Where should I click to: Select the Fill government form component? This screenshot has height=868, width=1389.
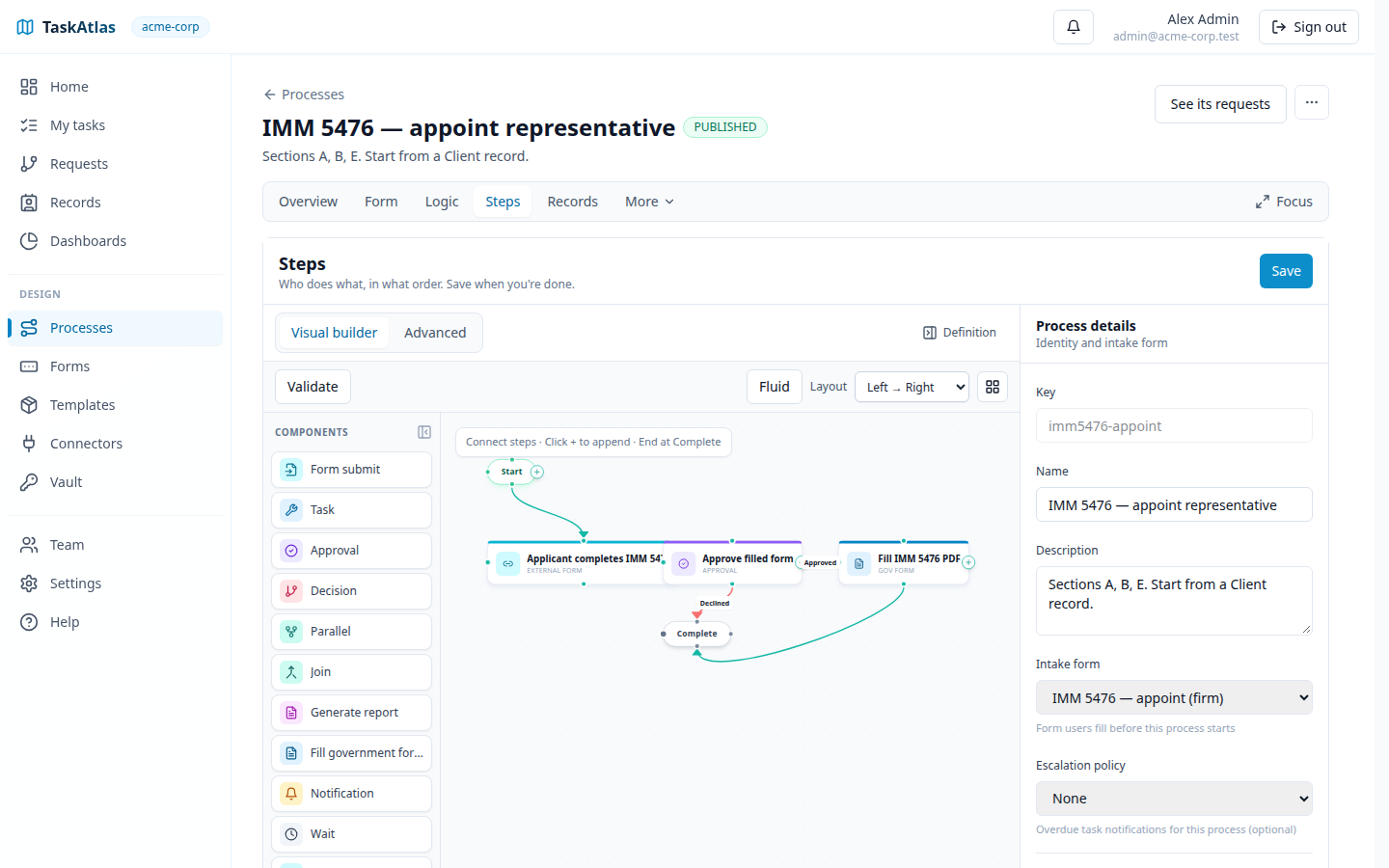(351, 753)
